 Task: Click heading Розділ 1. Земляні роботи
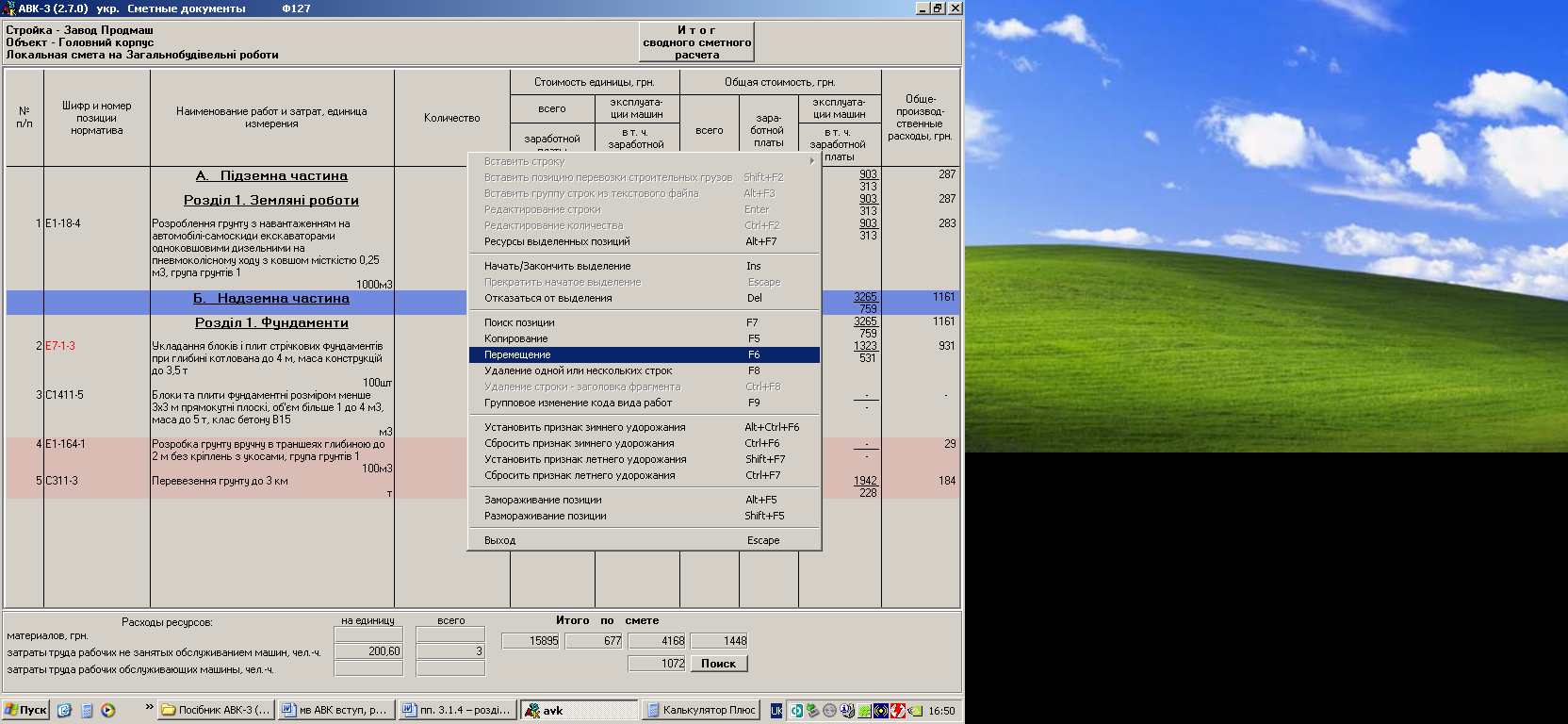tap(271, 200)
